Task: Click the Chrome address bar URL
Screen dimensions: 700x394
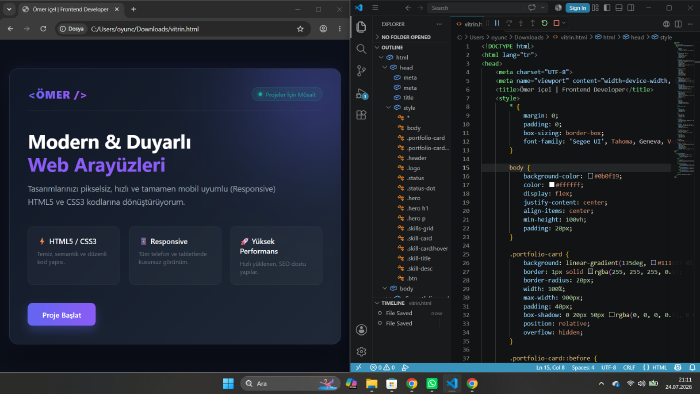Action: click(145, 29)
